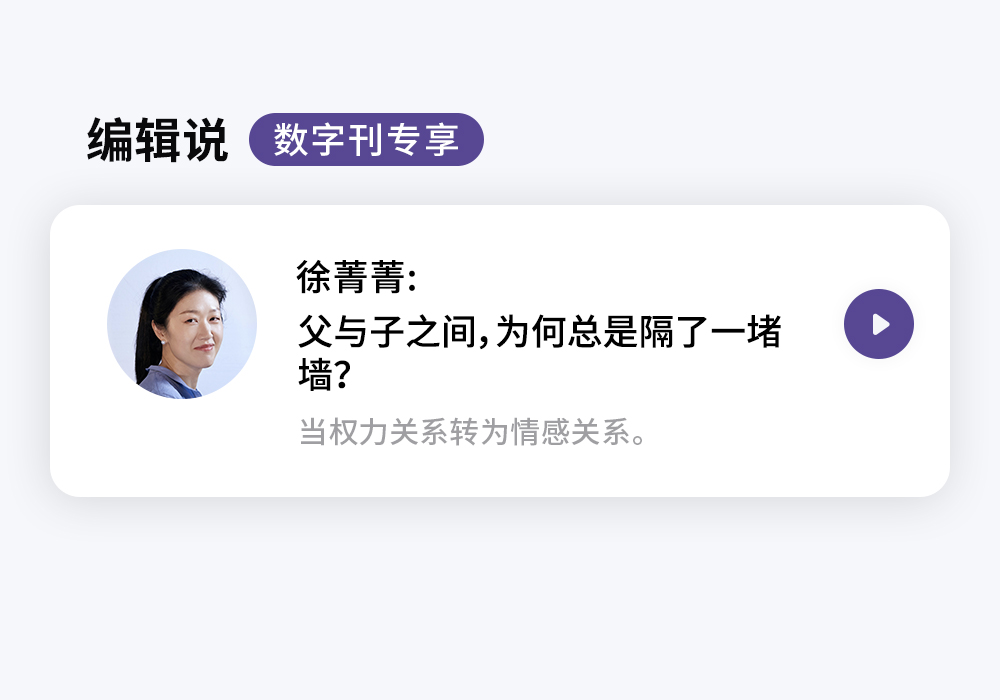Open article 父与子之间,为何总是隔了一堵墙?
Screen dimensions: 1000x700
[x=540, y=353]
